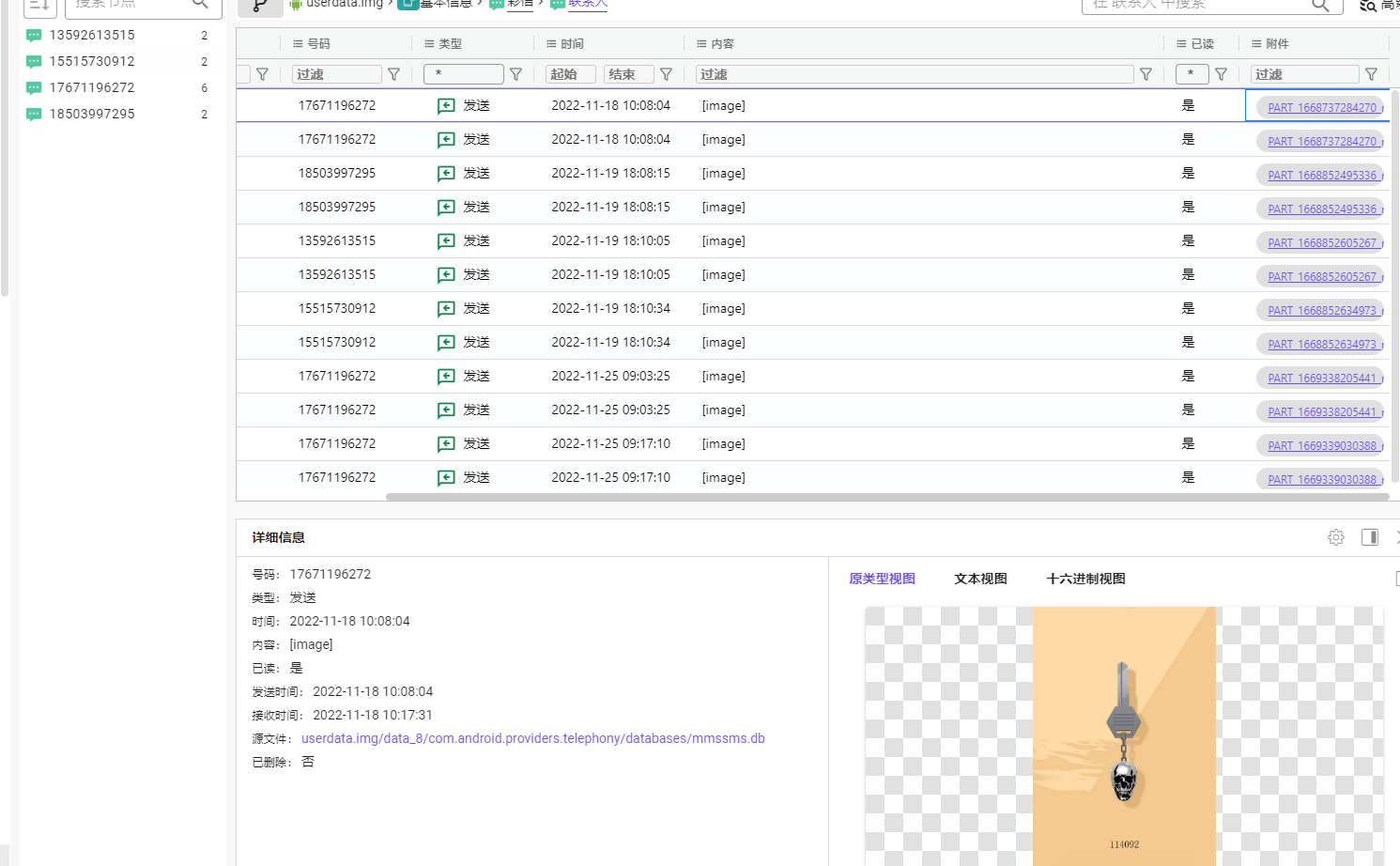Open the type filter dropdown
The width and height of the screenshot is (1400, 866).
pyautogui.click(x=464, y=74)
